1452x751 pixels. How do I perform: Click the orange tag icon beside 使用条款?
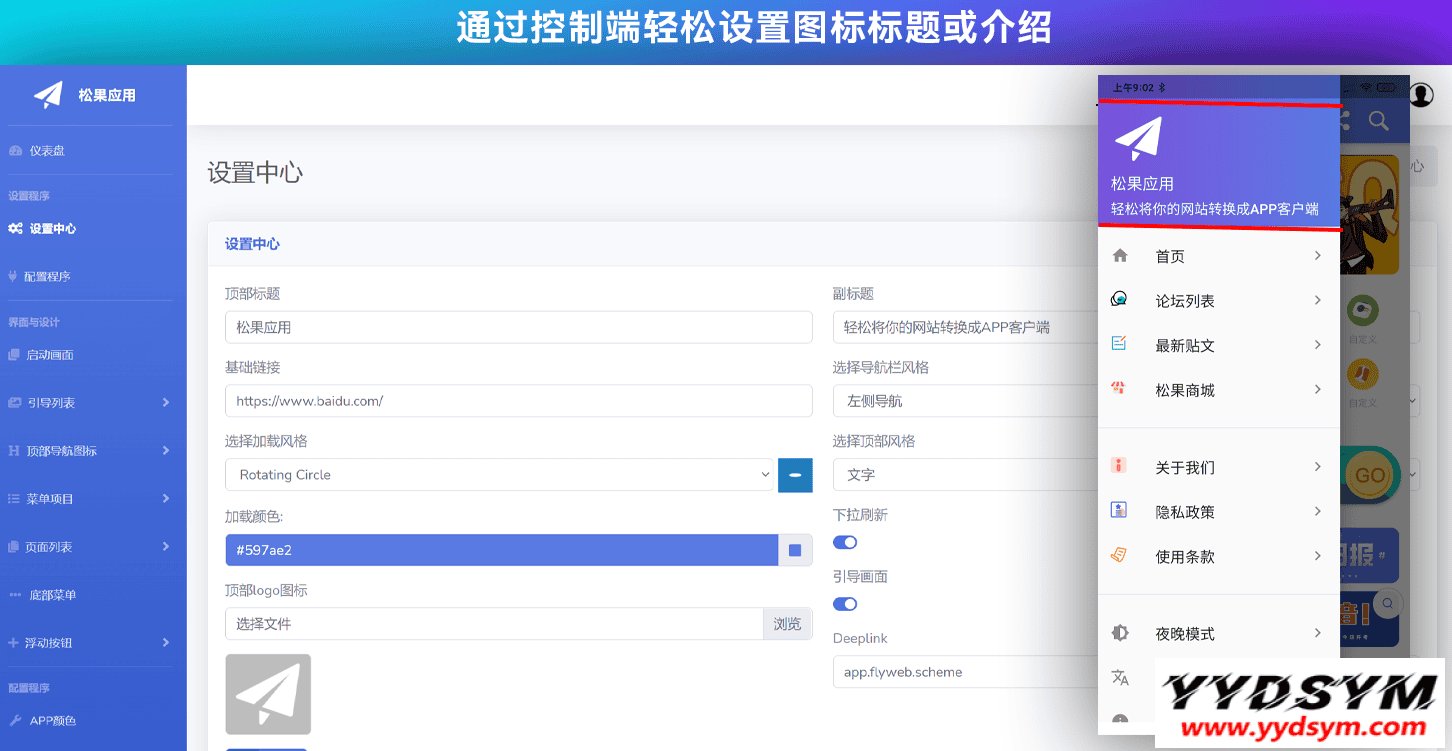tap(1119, 554)
